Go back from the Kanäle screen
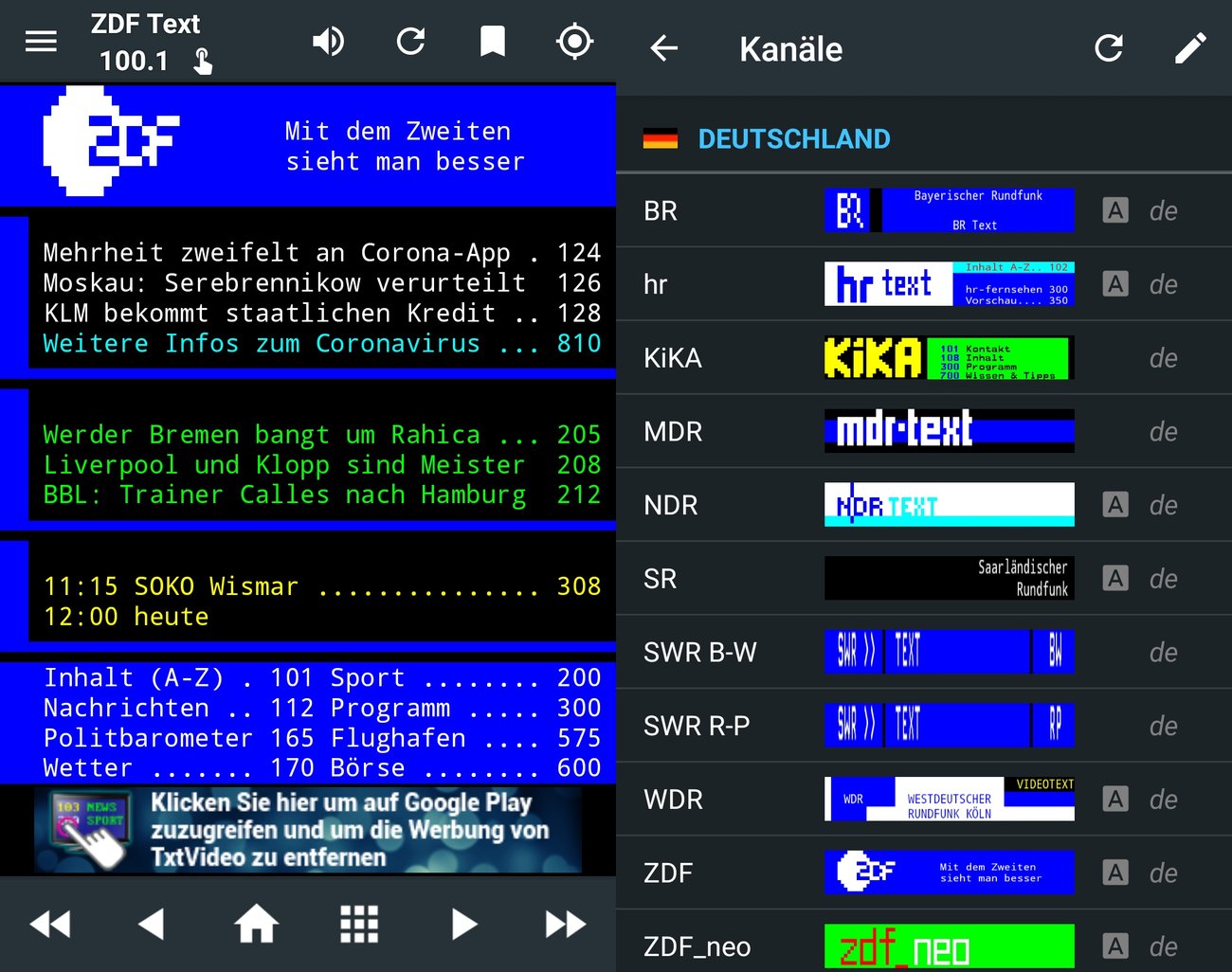Image resolution: width=1232 pixels, height=972 pixels. (x=663, y=49)
